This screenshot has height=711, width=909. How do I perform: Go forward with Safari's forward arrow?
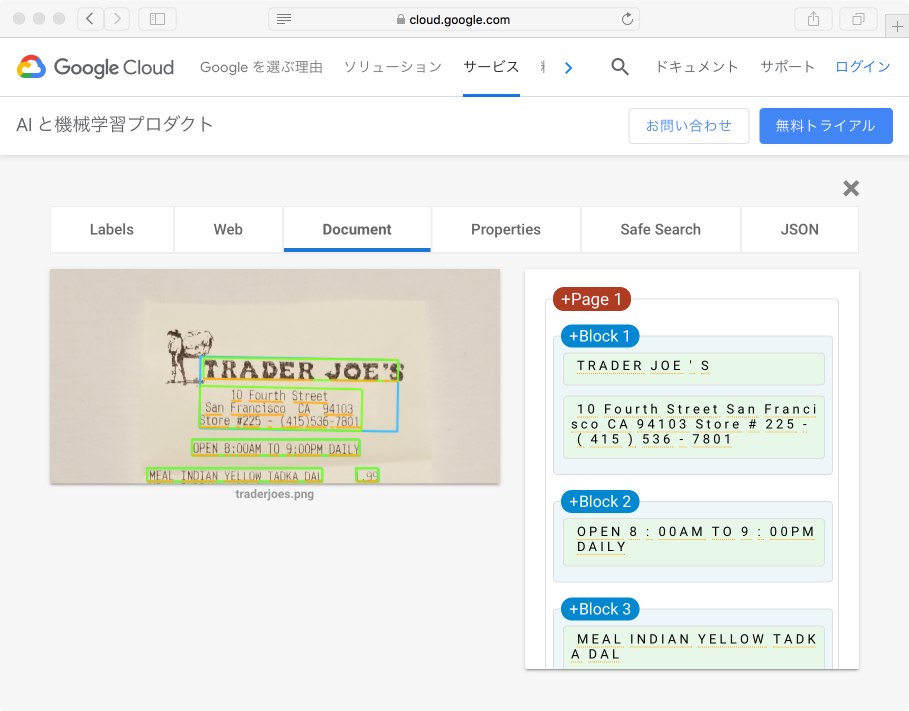117,19
